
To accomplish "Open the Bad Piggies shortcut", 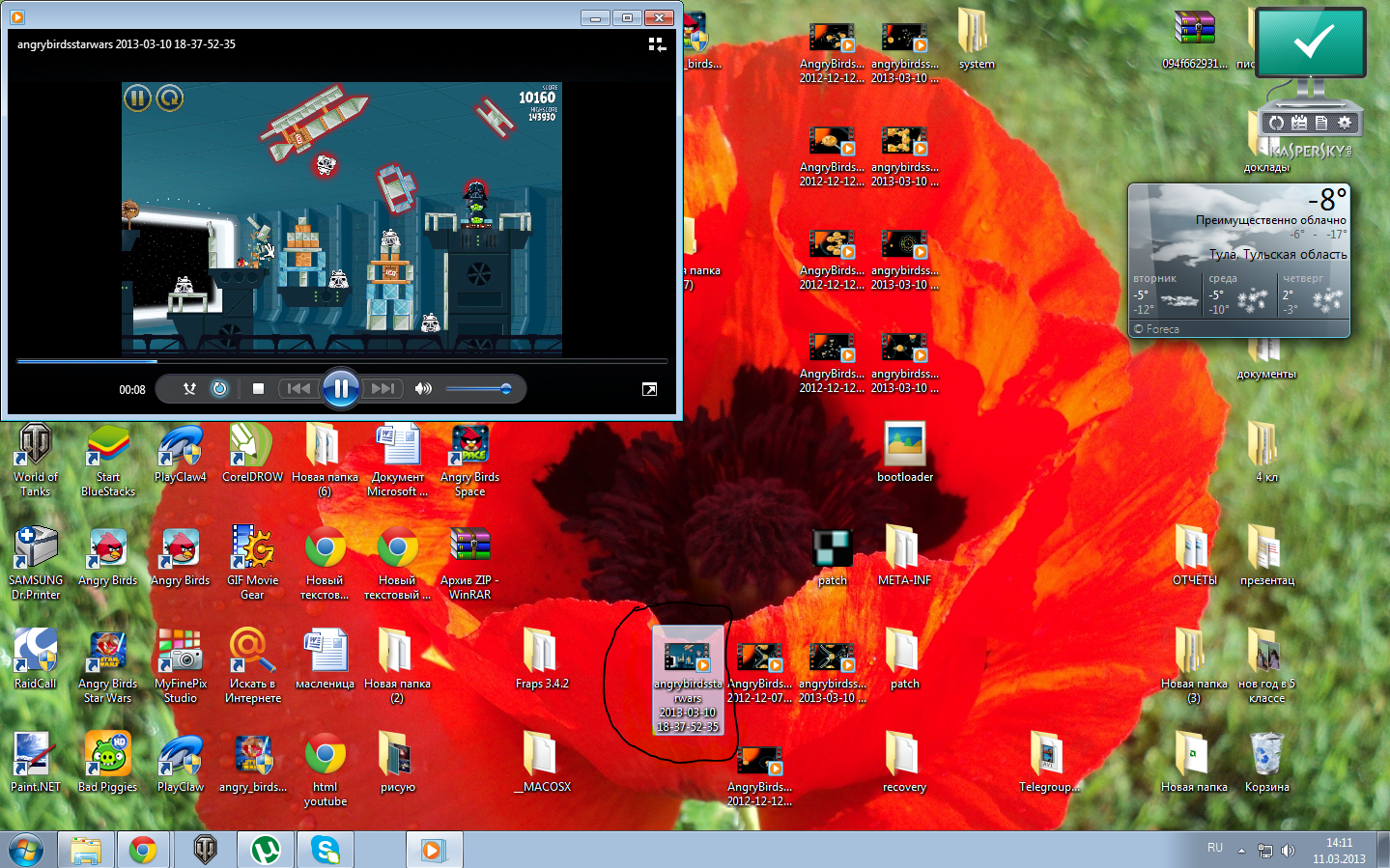I will (108, 764).
